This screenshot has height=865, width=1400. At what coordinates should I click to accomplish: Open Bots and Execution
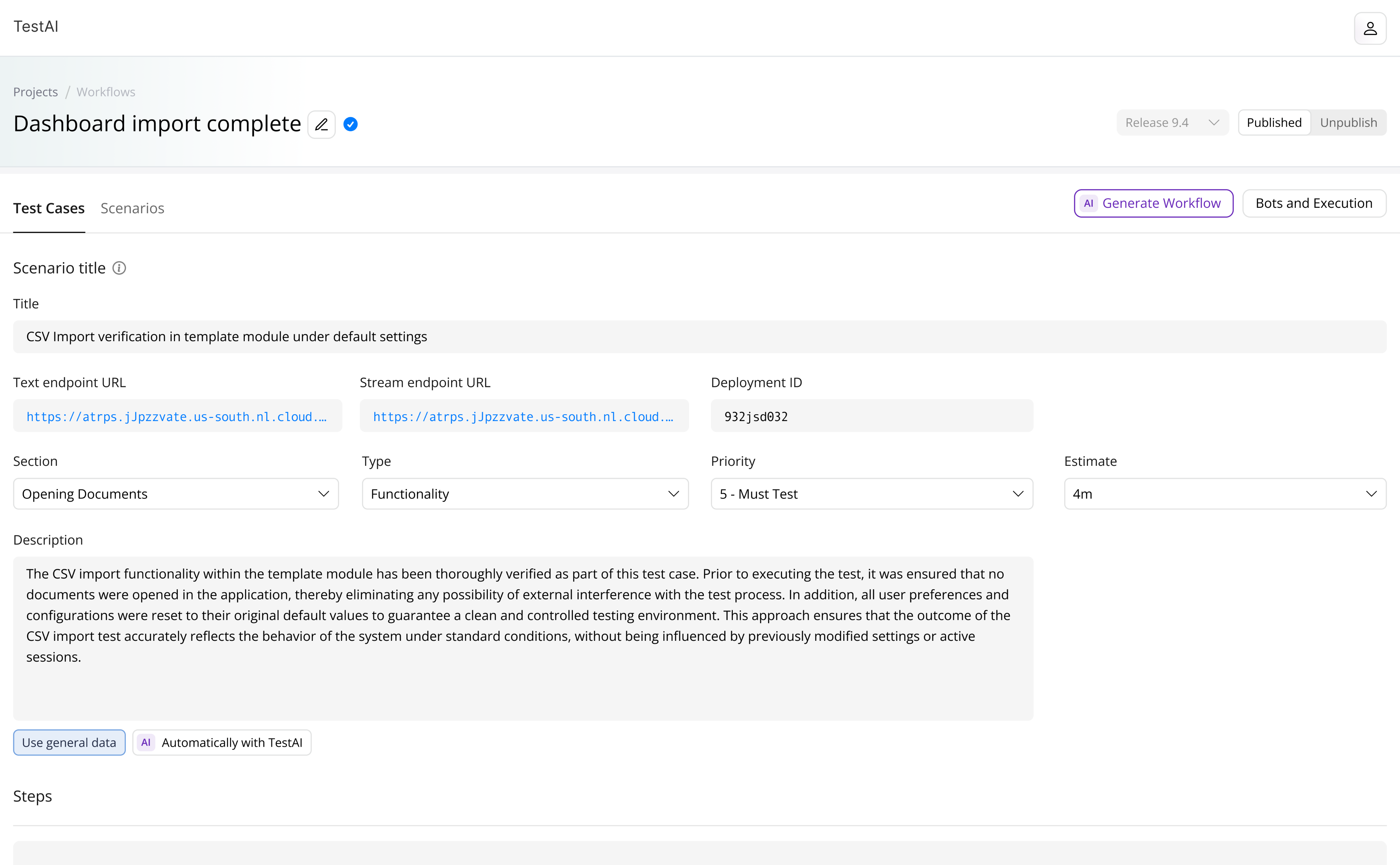tap(1314, 203)
